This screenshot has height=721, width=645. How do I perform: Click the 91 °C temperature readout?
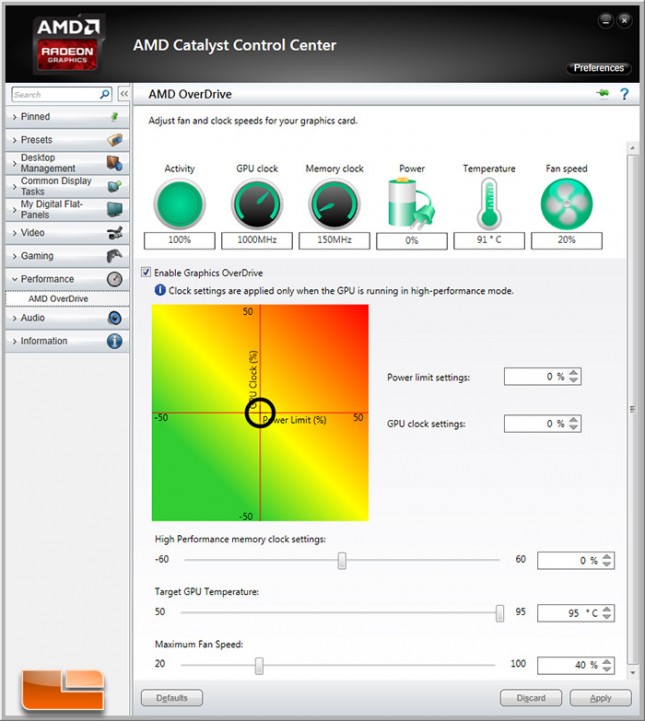click(x=489, y=240)
